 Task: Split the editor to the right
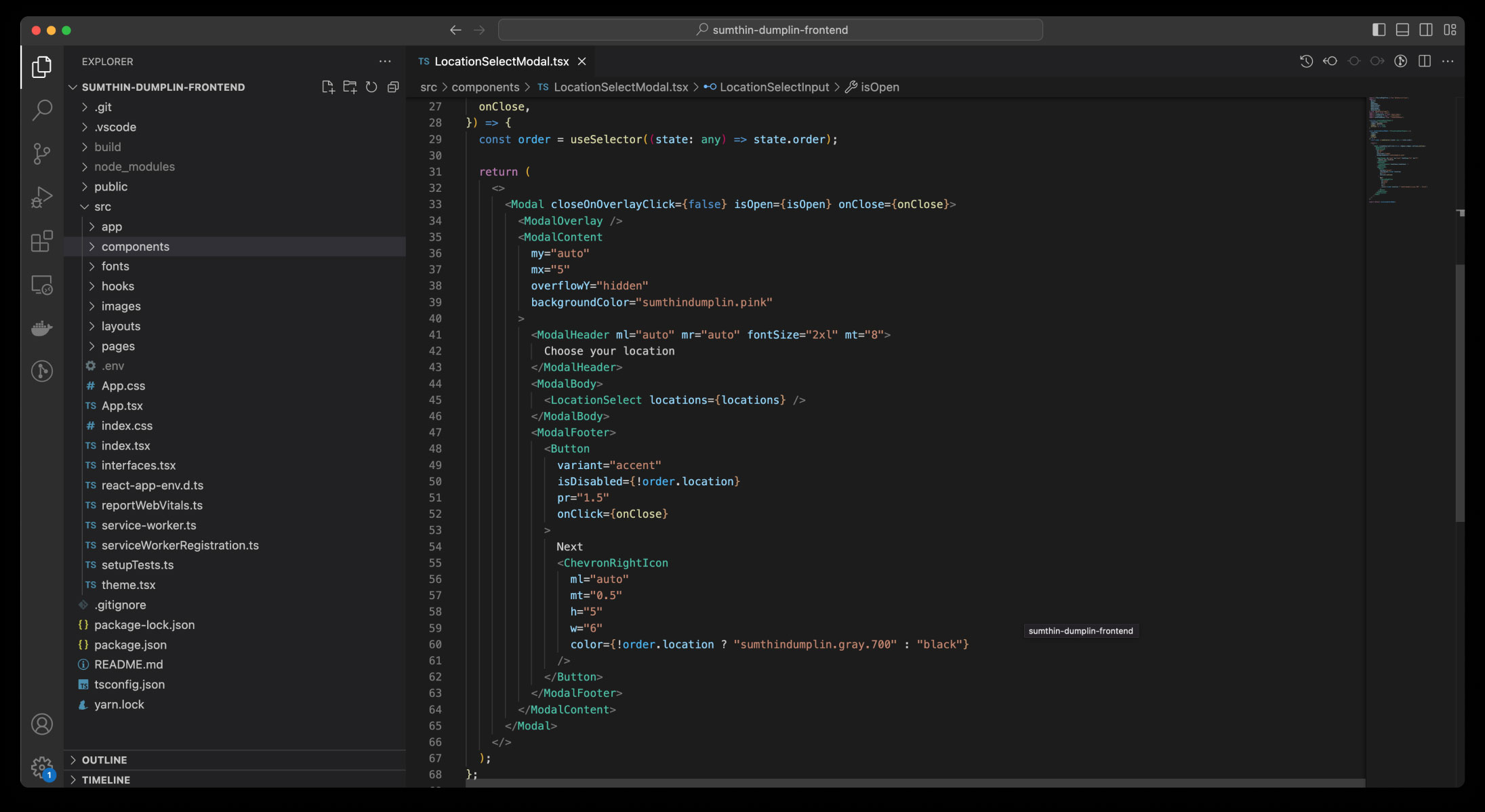[x=1425, y=61]
